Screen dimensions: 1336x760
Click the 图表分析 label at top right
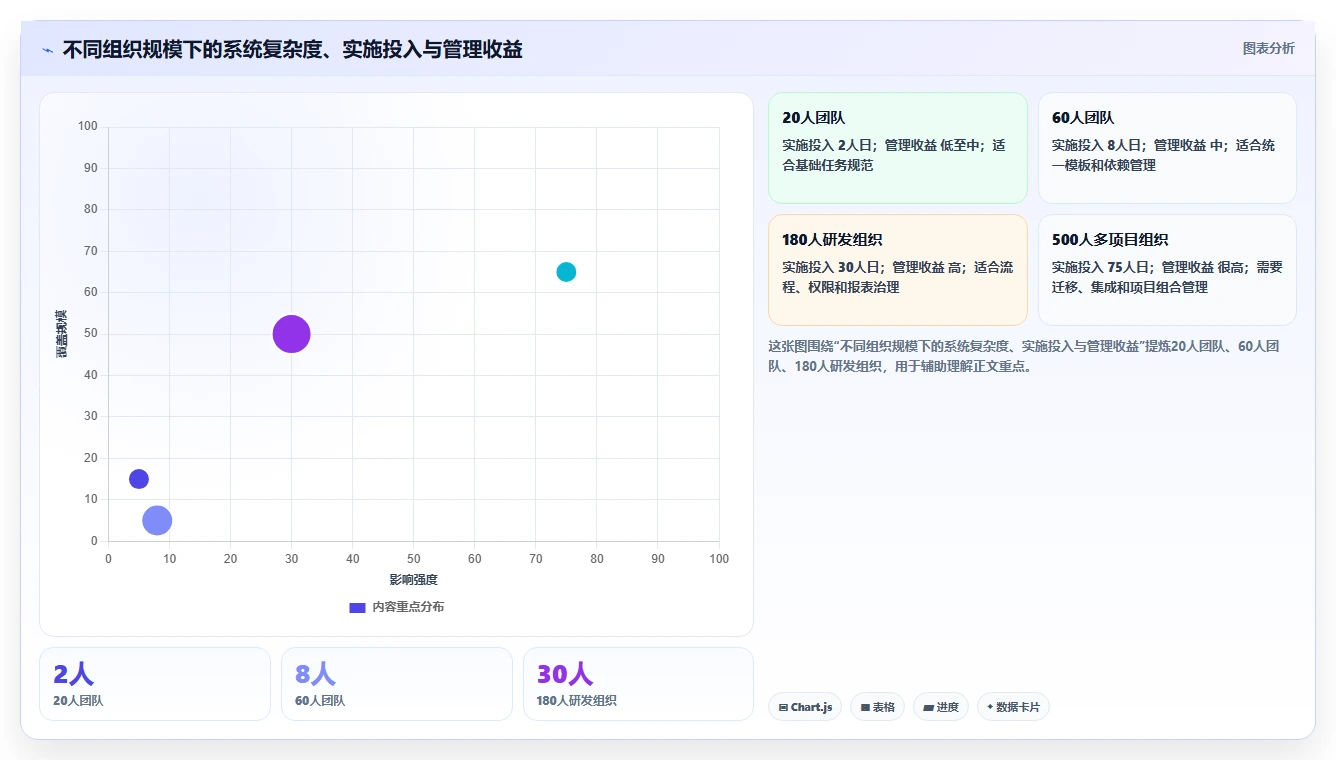1268,48
